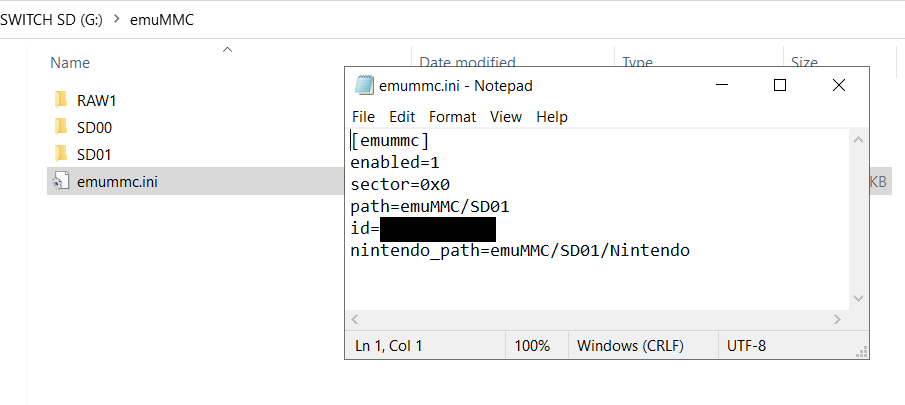The image size is (905, 405).
Task: Click the sector=0x0 line
Action: click(x=400, y=185)
